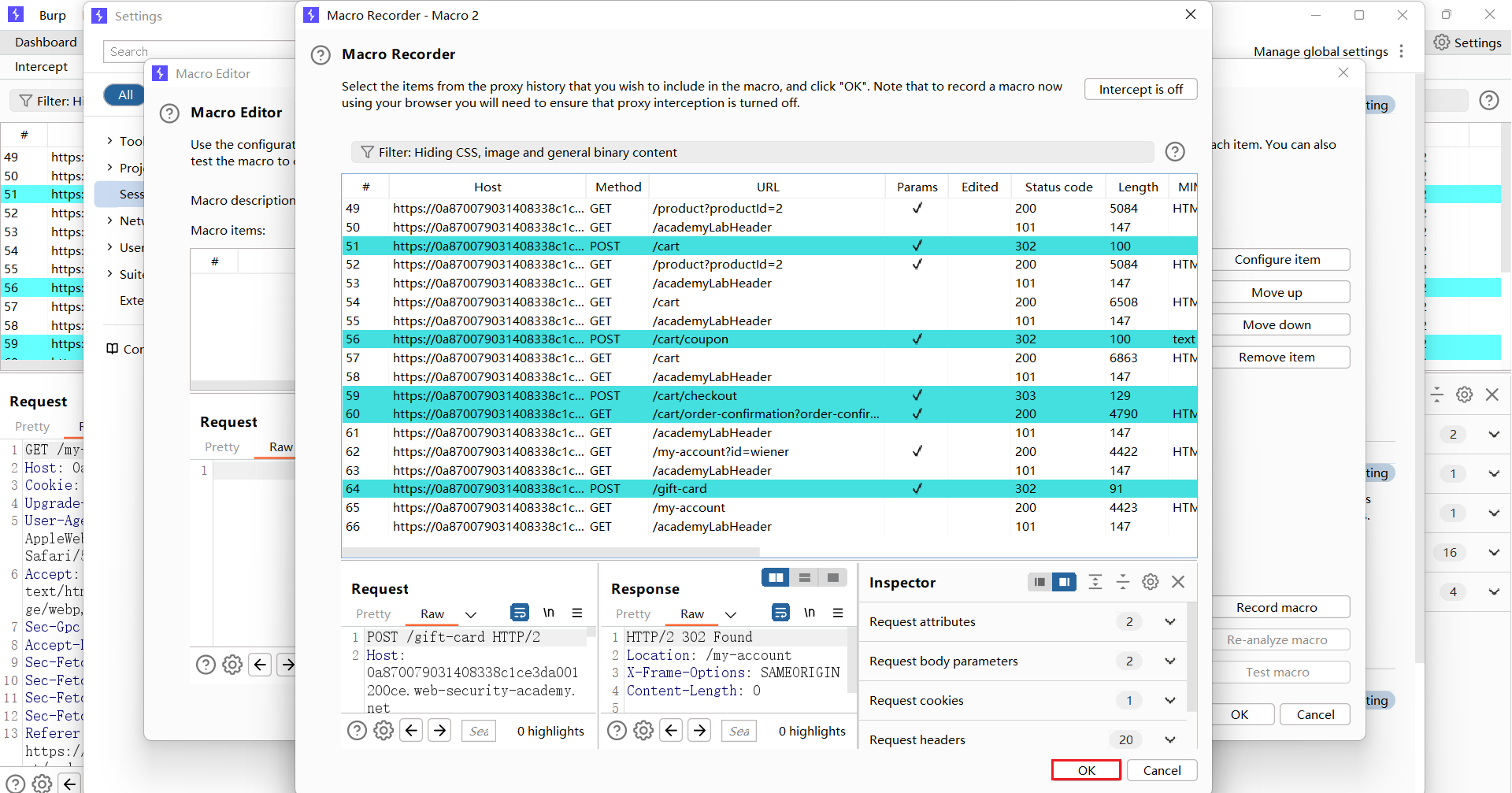Toggle Intercept is off button
The height and width of the screenshot is (793, 1512).
(1140, 89)
